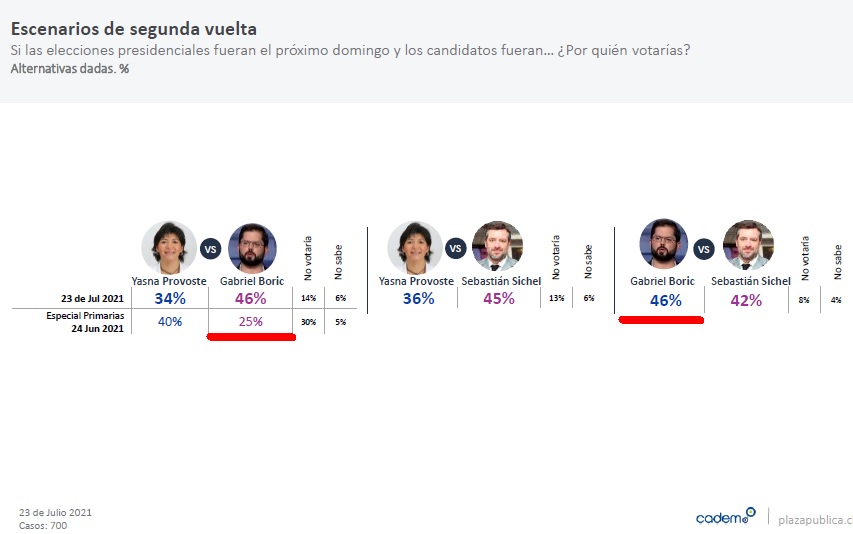This screenshot has width=853, height=534.
Task: Click the "Casos: 700" footnote
Action: pos(43,525)
